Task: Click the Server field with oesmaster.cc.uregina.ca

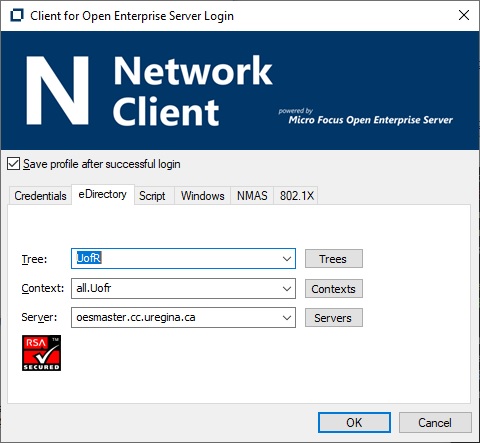Action: 183,318
